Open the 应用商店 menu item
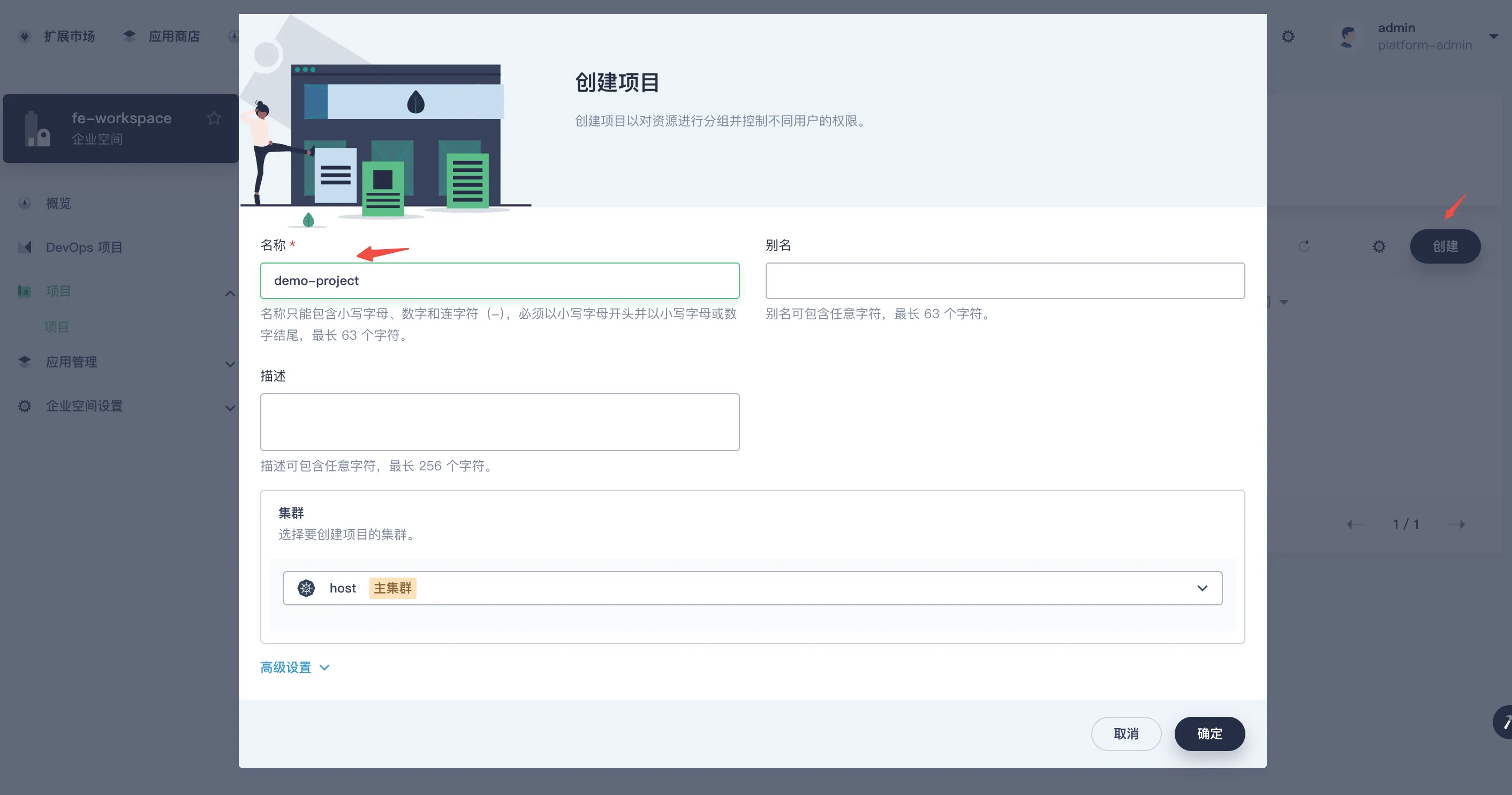Screen dimensions: 1512x795 162,36
